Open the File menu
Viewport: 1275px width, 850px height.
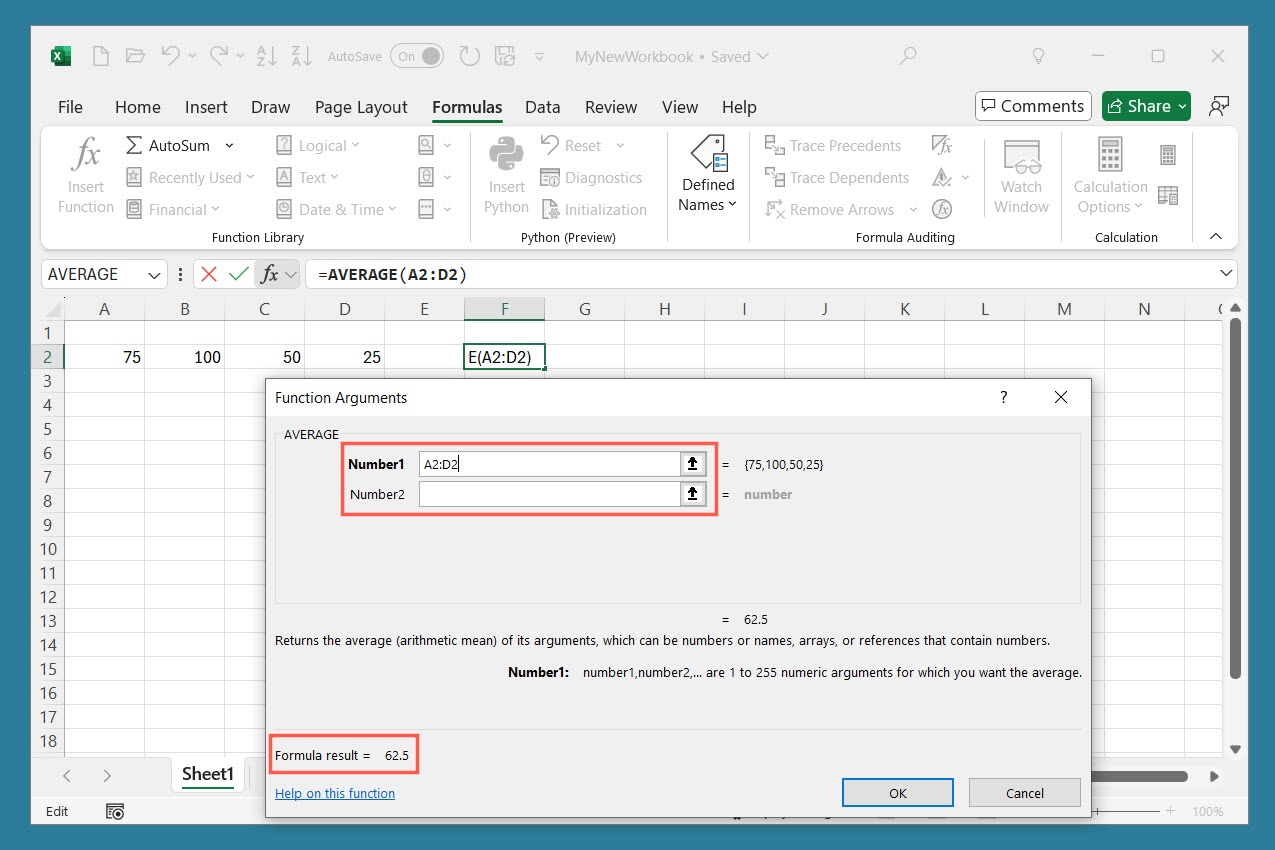coord(70,107)
